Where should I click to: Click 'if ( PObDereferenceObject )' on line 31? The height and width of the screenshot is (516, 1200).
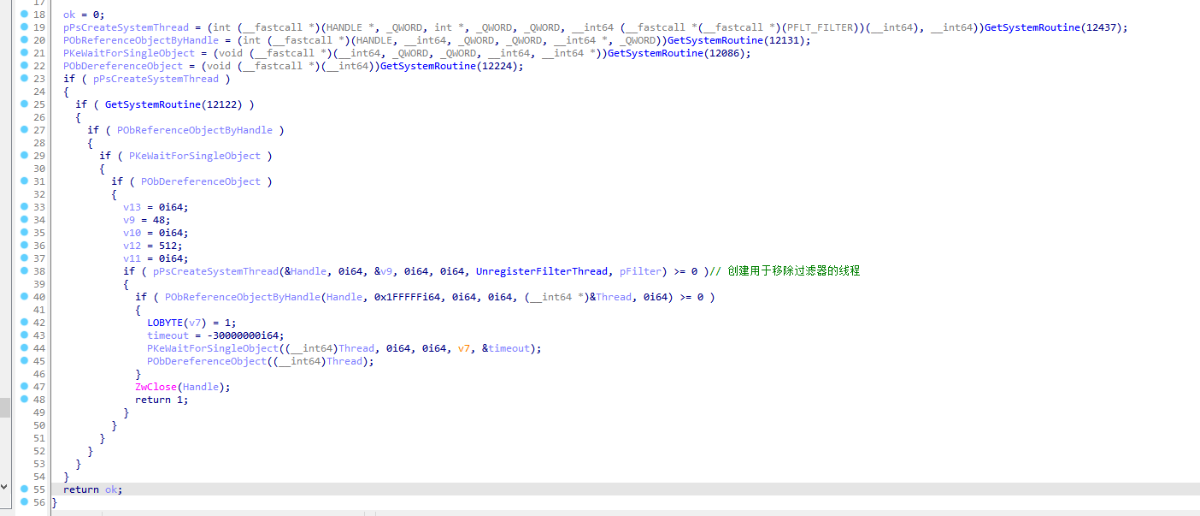coord(192,181)
